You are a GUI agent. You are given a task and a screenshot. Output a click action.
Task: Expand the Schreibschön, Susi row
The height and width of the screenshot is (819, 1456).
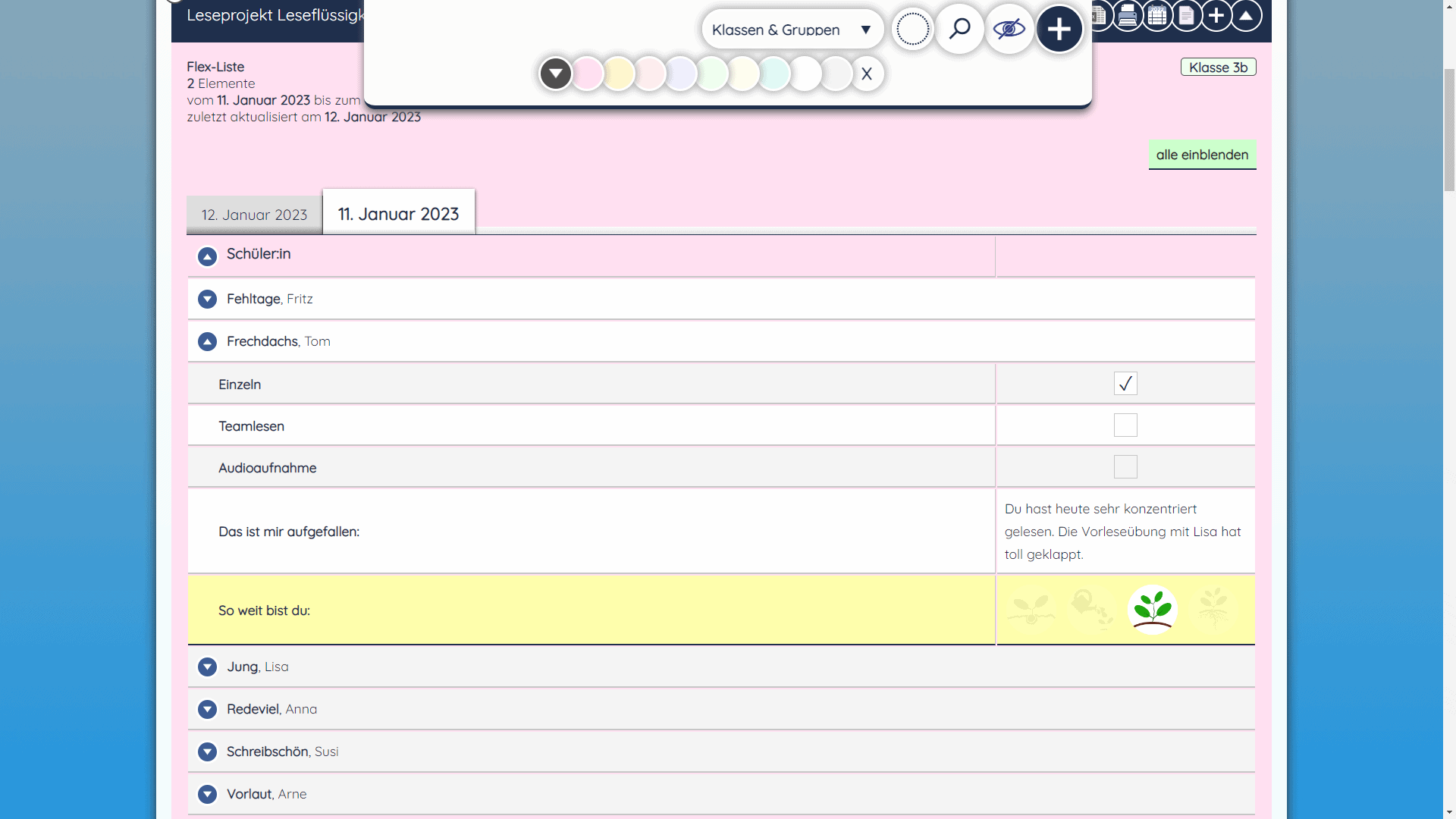point(207,752)
